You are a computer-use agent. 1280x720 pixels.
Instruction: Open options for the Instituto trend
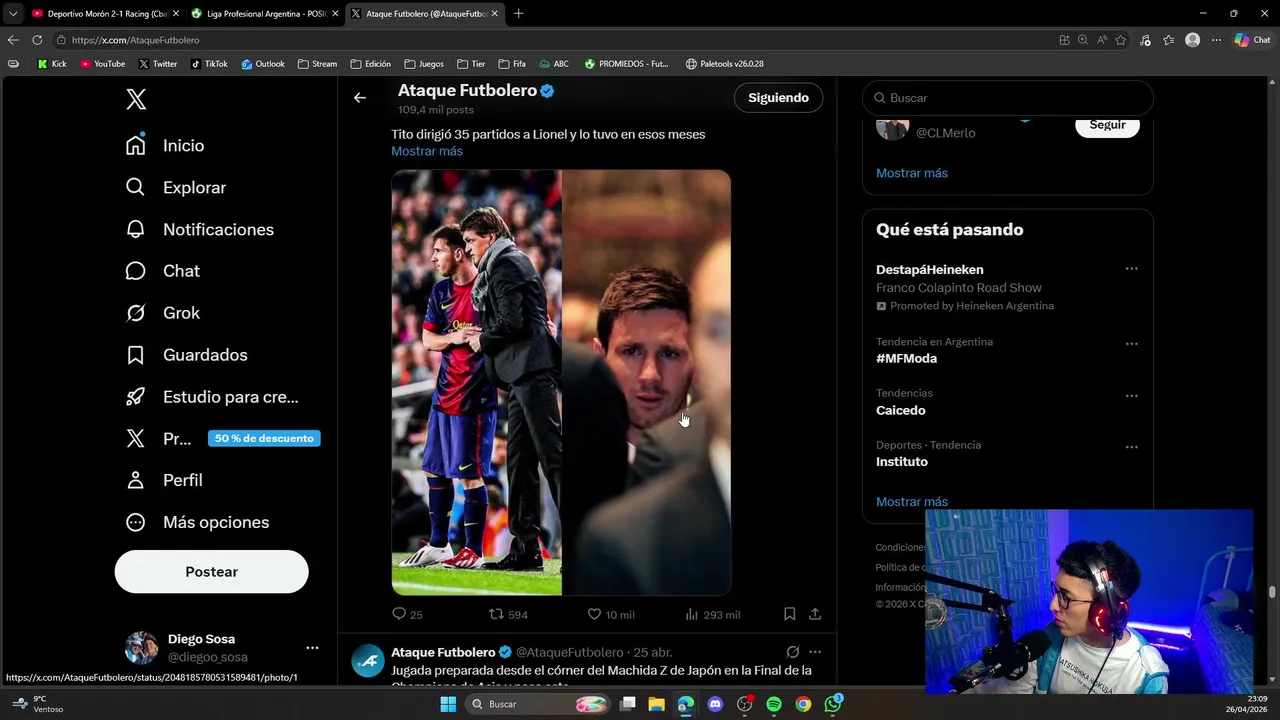point(1131,447)
